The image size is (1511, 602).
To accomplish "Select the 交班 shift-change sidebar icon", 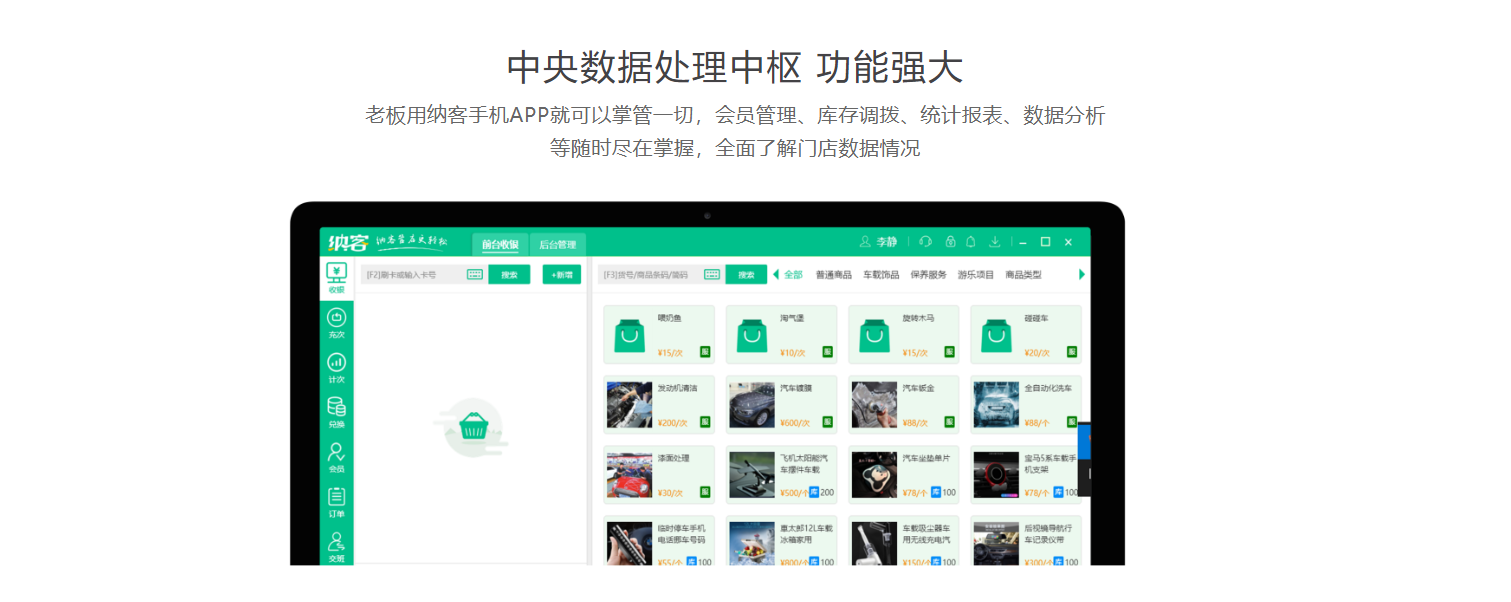I will (x=336, y=543).
